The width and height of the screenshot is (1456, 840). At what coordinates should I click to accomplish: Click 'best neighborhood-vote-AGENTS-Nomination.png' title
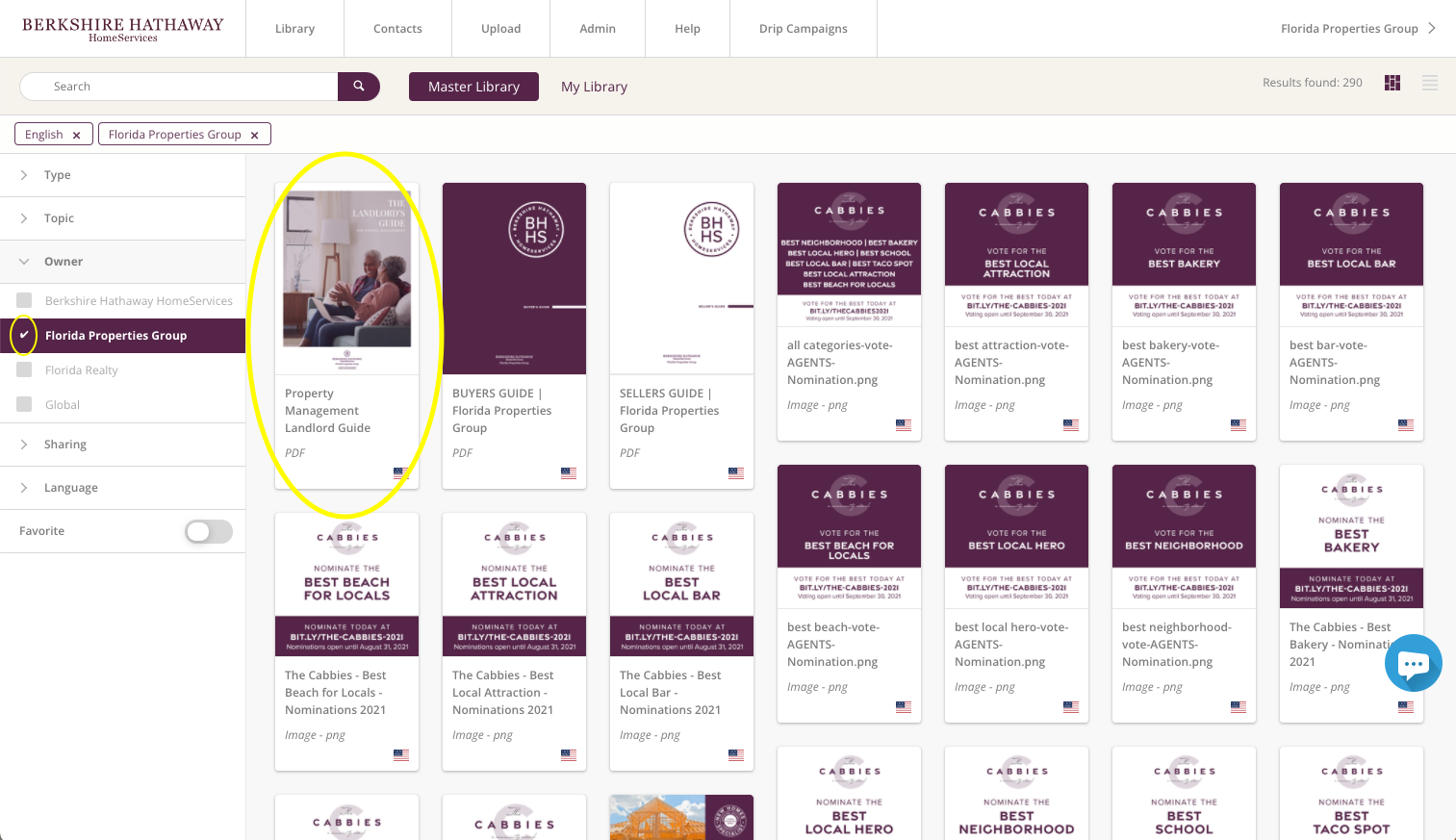coord(1177,645)
